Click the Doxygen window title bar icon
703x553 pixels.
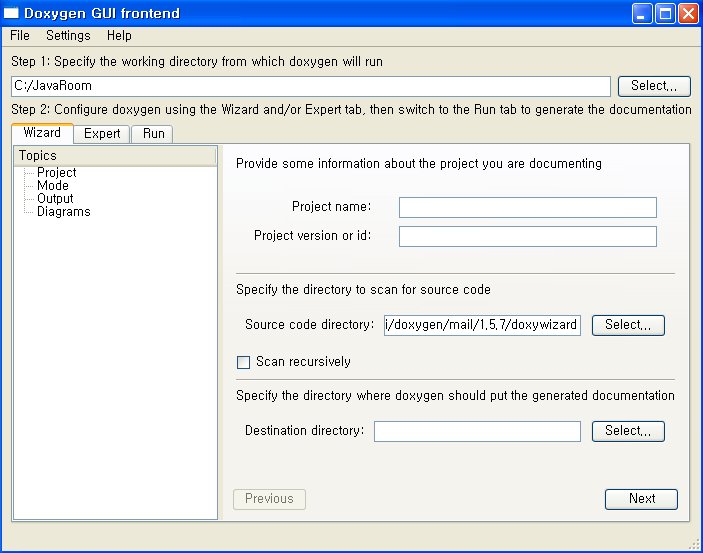[11, 13]
